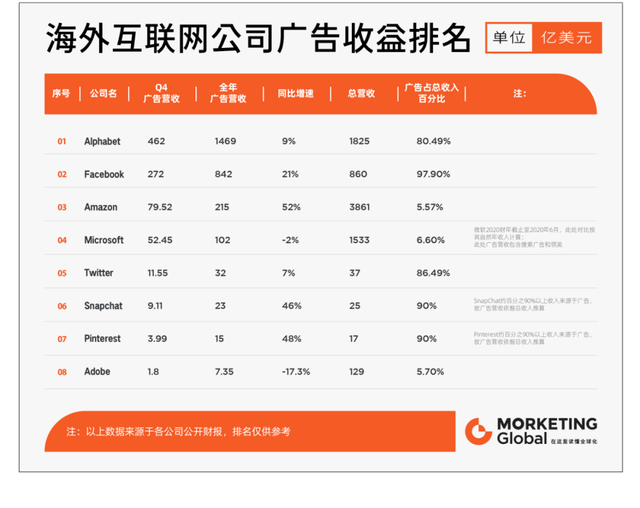Click Facebook's Q4 value 272

point(156,174)
